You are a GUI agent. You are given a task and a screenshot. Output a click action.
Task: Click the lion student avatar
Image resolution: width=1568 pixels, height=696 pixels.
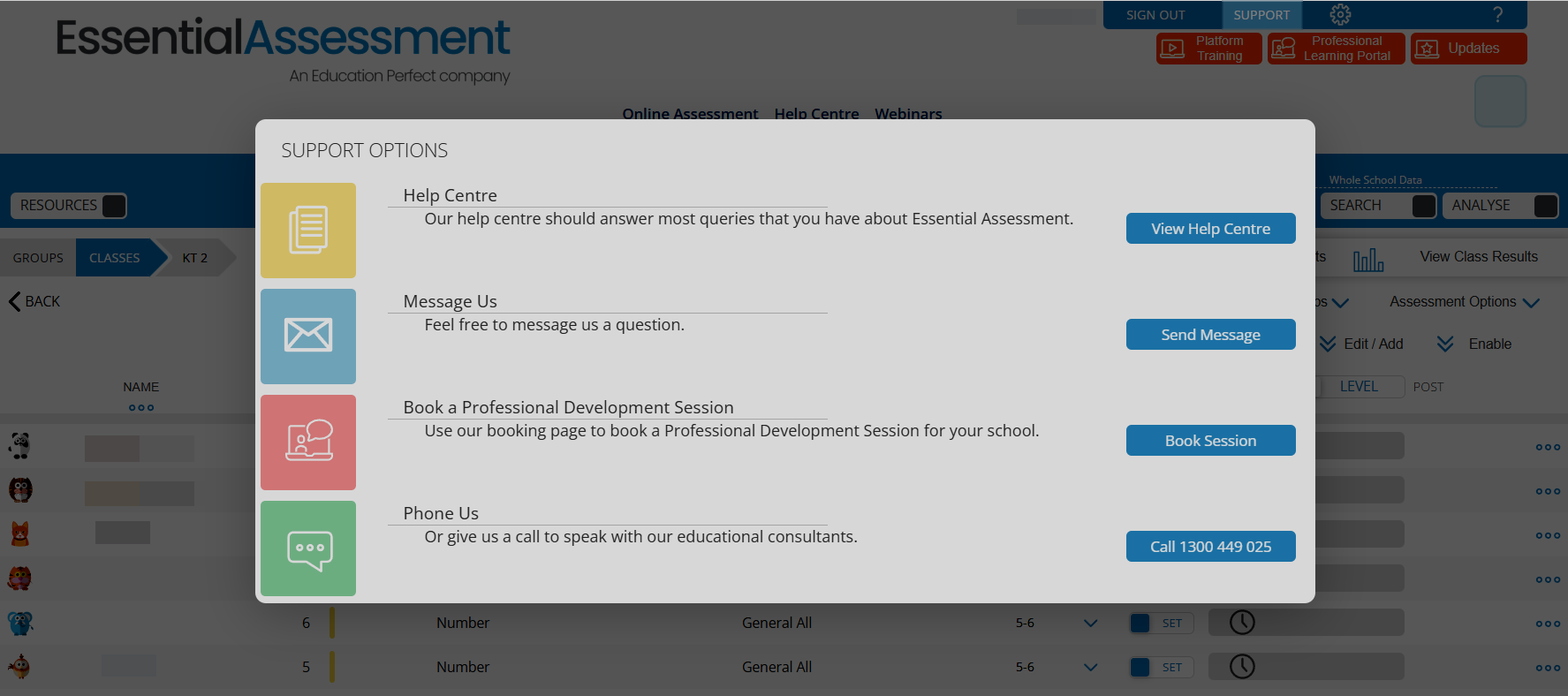point(20,579)
